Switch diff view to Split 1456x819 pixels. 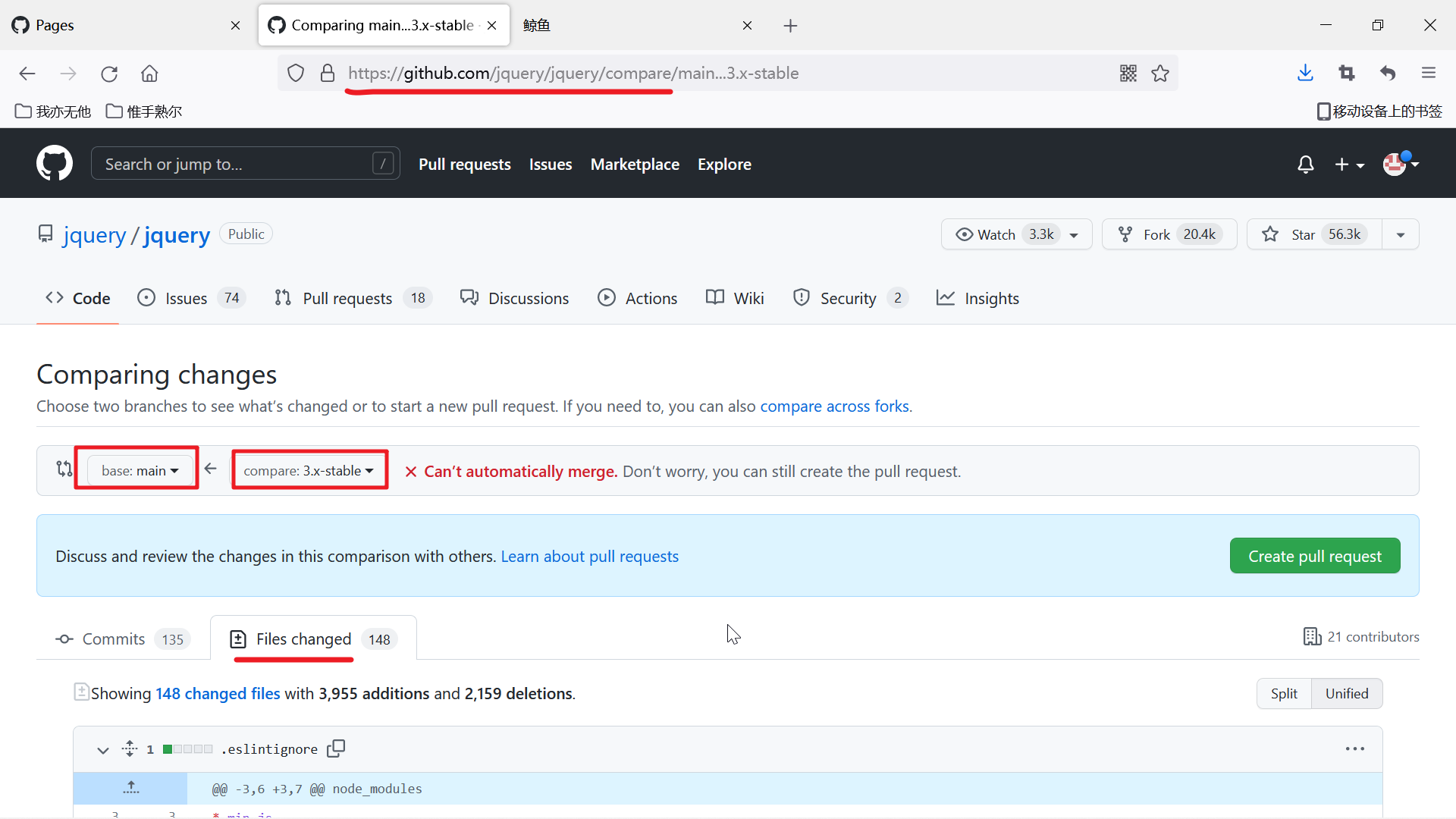pyautogui.click(x=1284, y=694)
